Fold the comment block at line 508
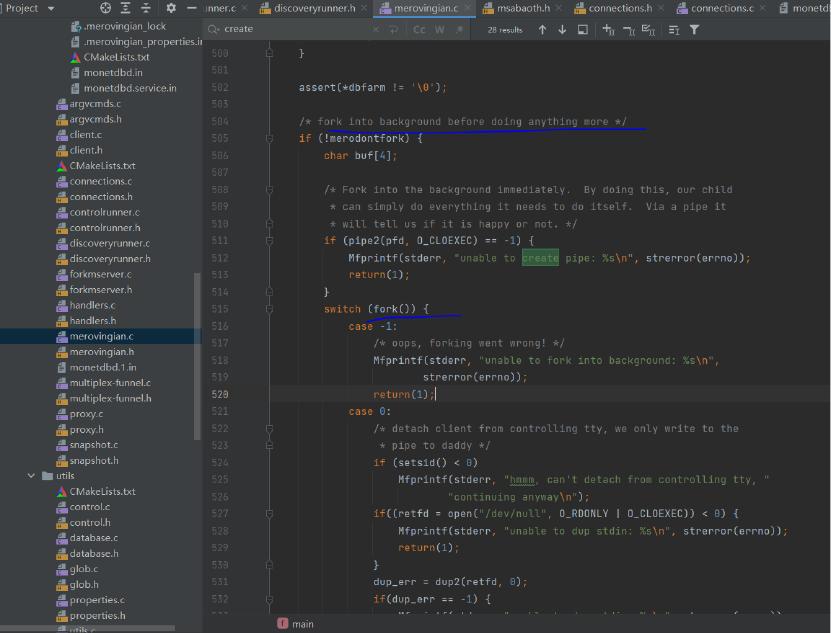Screen dimensions: 831x633 click(269, 189)
